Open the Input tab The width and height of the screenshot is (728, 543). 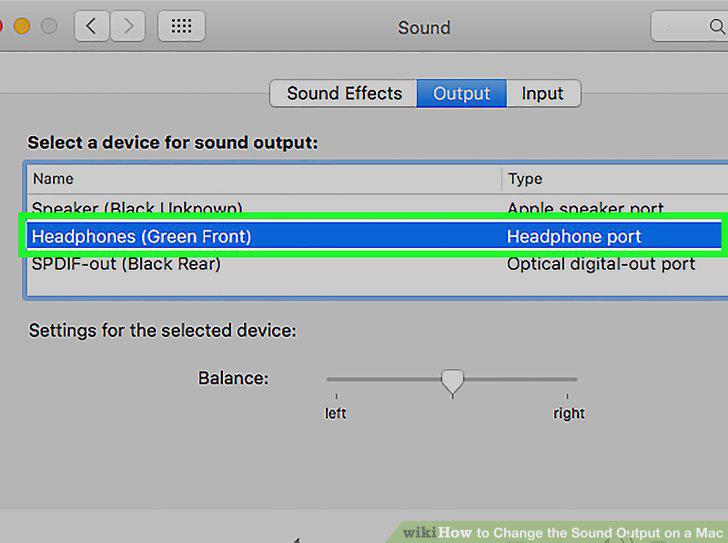point(543,93)
